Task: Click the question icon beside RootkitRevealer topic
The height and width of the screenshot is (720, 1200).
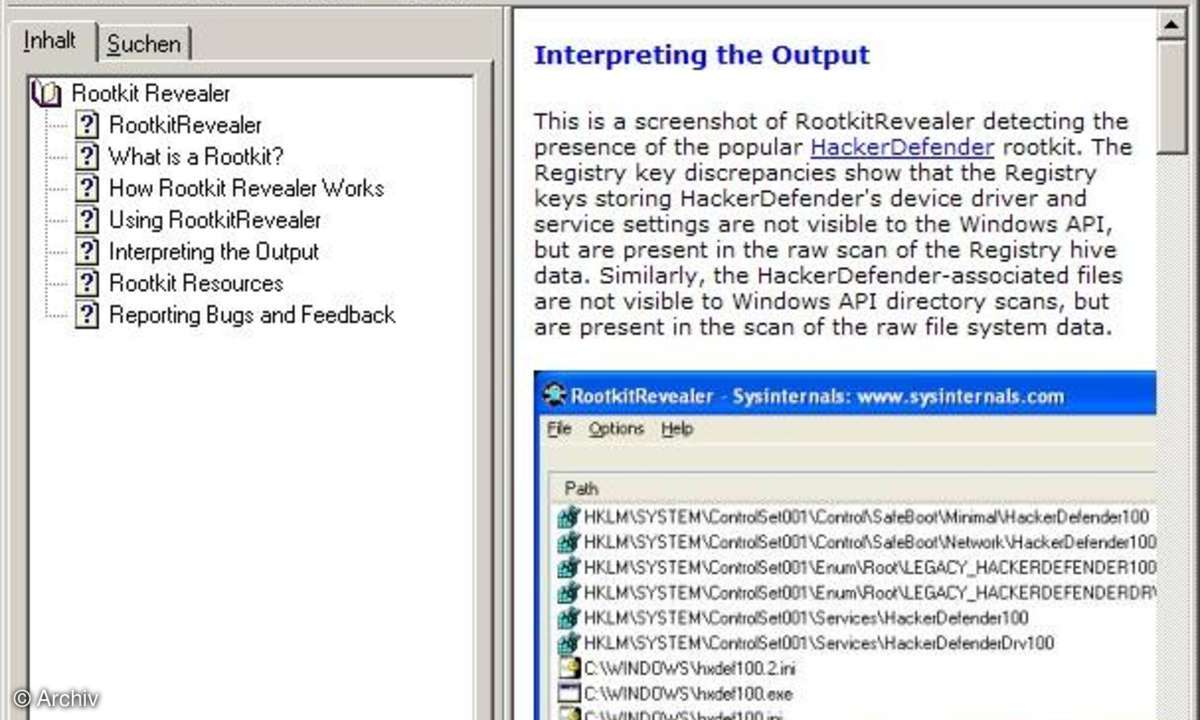Action: click(88, 125)
